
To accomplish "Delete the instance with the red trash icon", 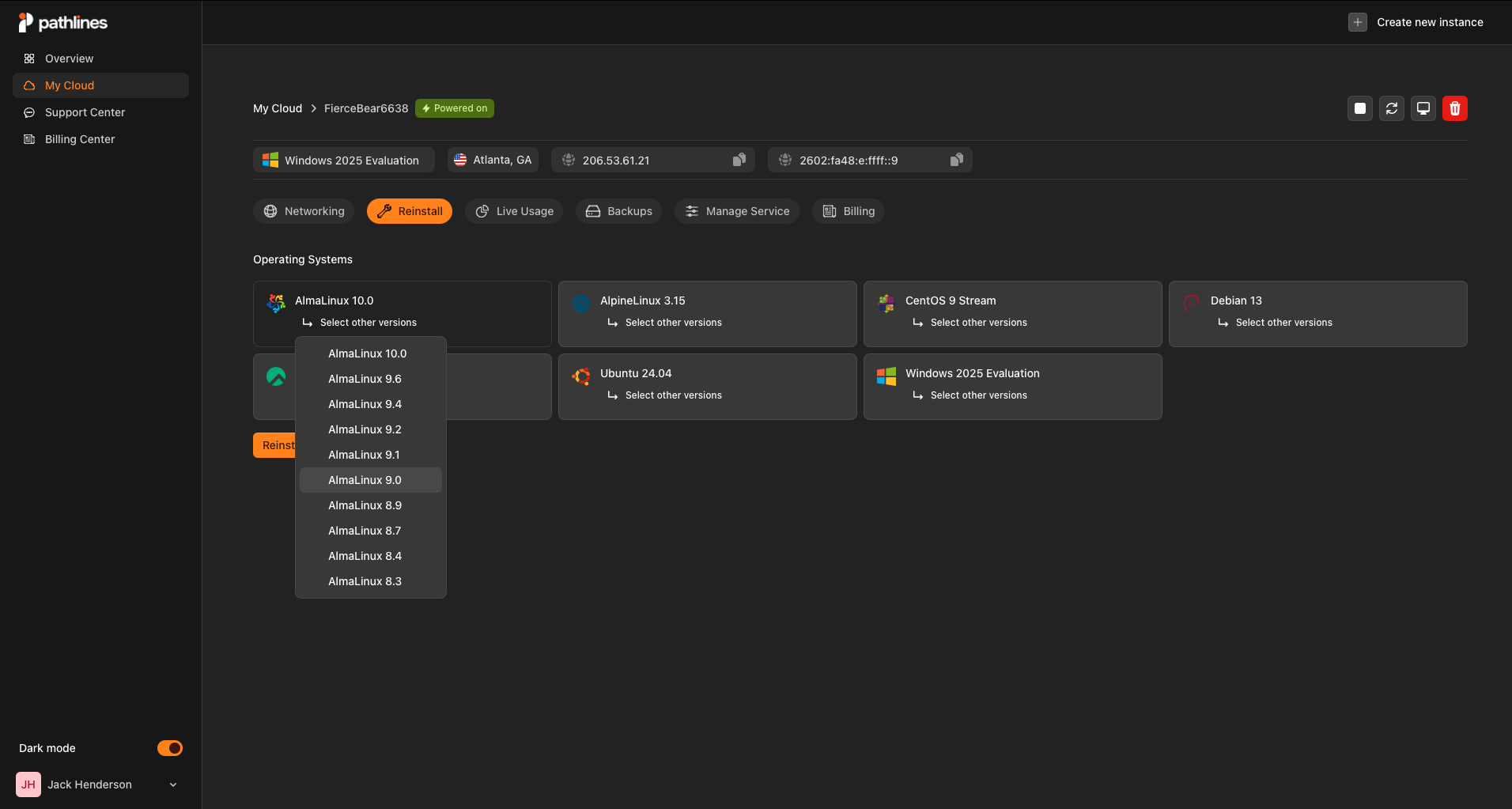I will click(1454, 108).
